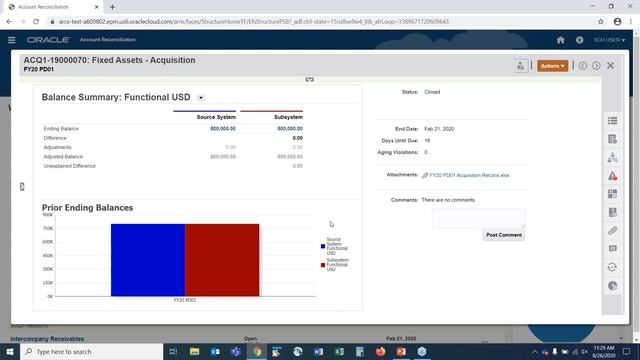This screenshot has width=640, height=360.
Task: Open the Prior Reconciliations pie icon in drawer
Action: pyautogui.click(x=612, y=286)
